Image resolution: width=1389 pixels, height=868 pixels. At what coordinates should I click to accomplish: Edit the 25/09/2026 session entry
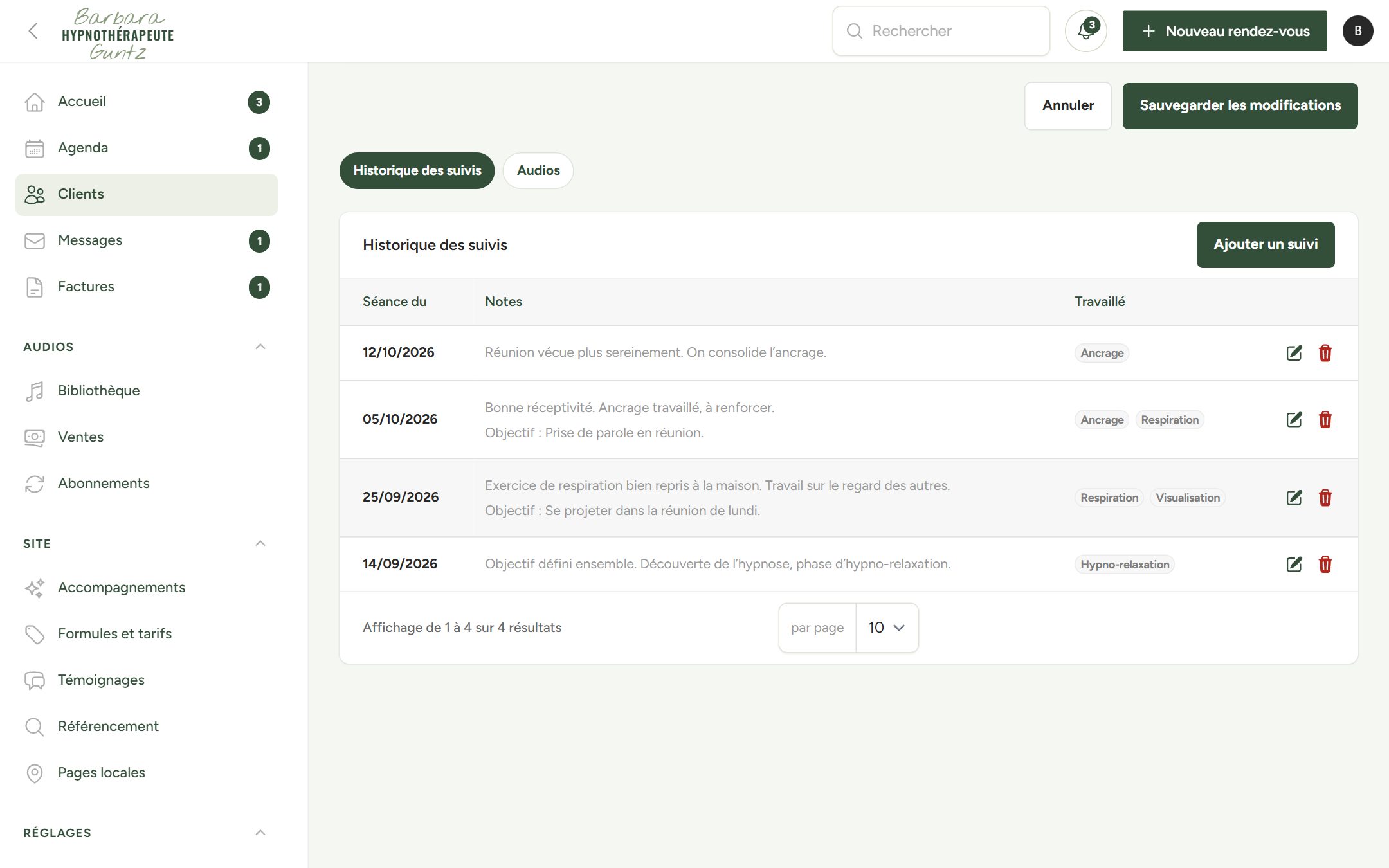point(1294,497)
